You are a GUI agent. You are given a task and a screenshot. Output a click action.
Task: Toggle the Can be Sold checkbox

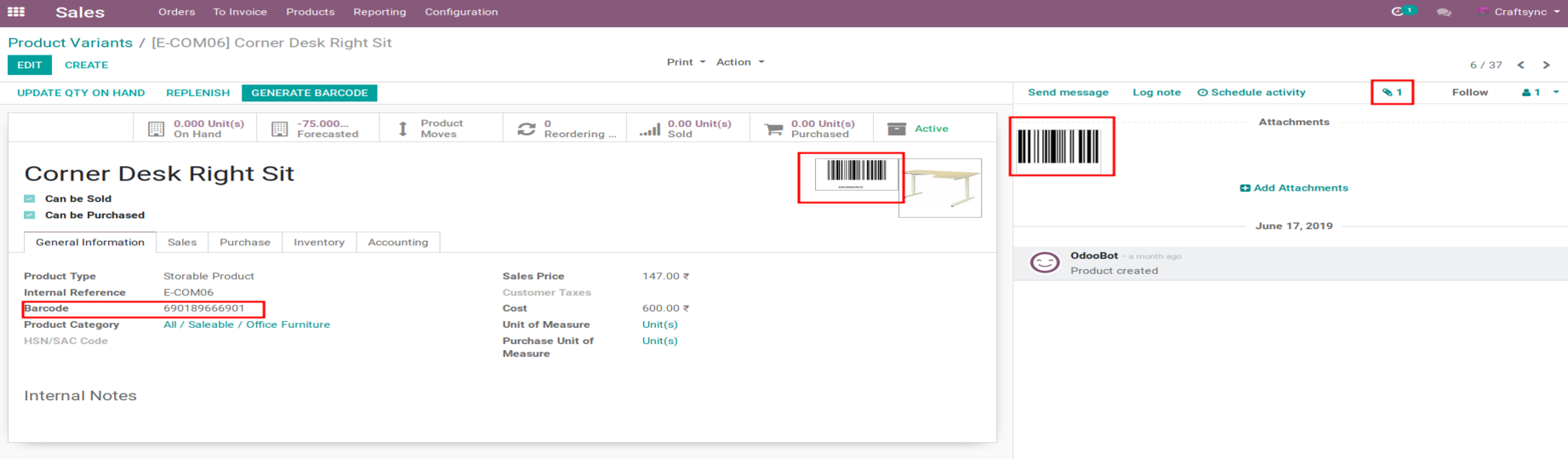30,198
